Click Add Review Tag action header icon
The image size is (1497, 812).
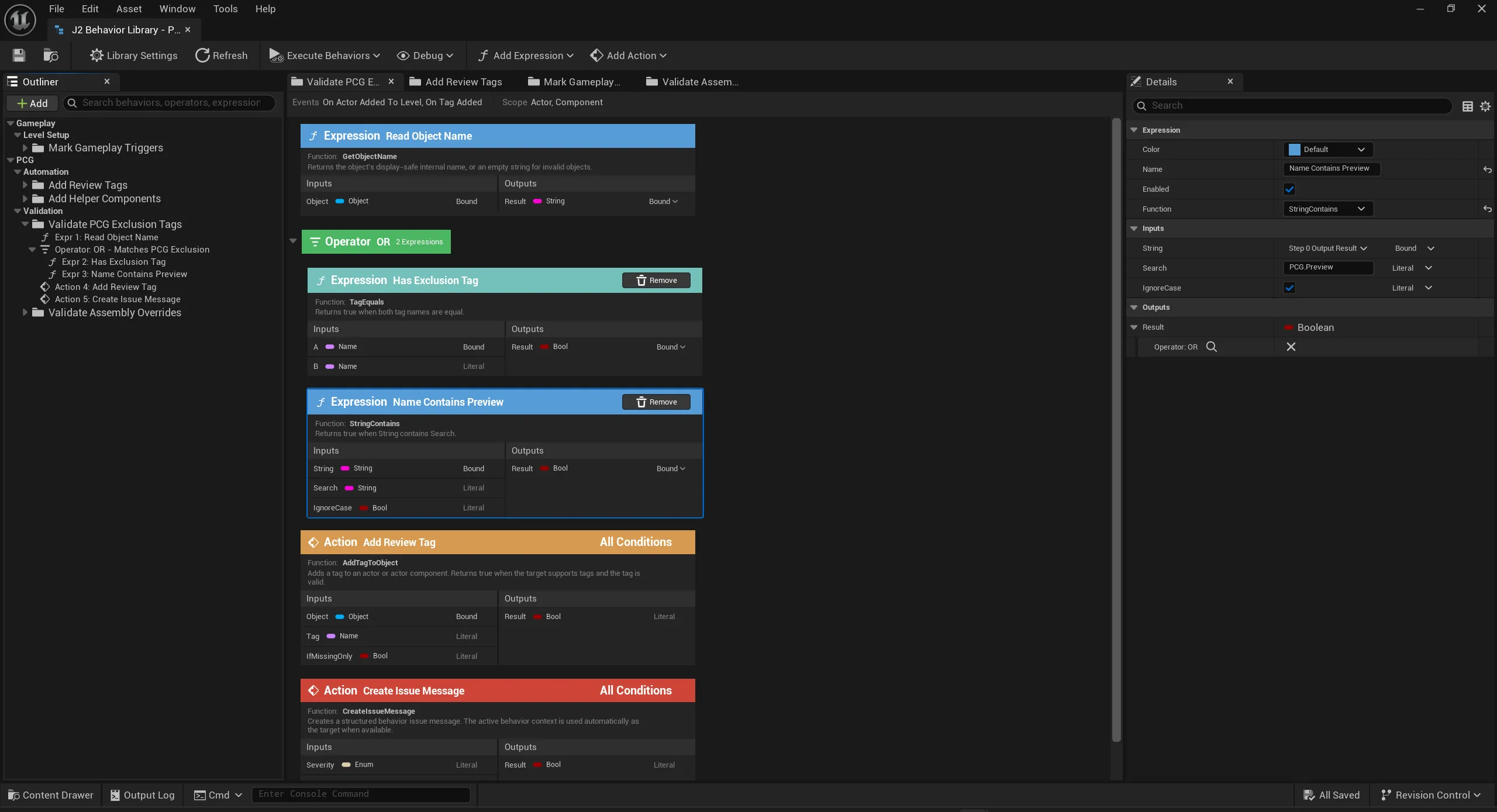coord(313,543)
